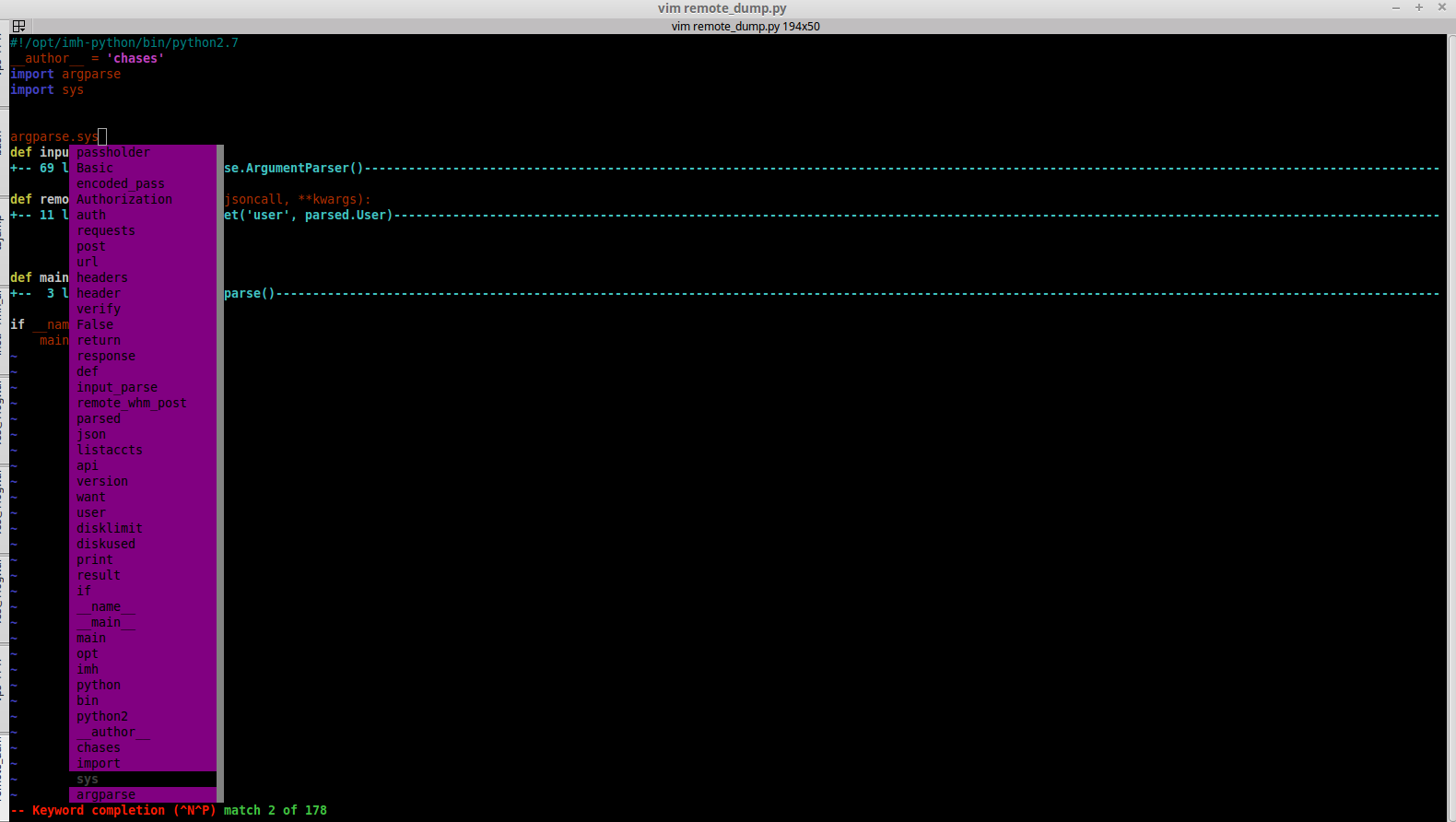This screenshot has width=1456, height=822.
Task: Select 'Authorization' in the popup list
Action: click(124, 199)
